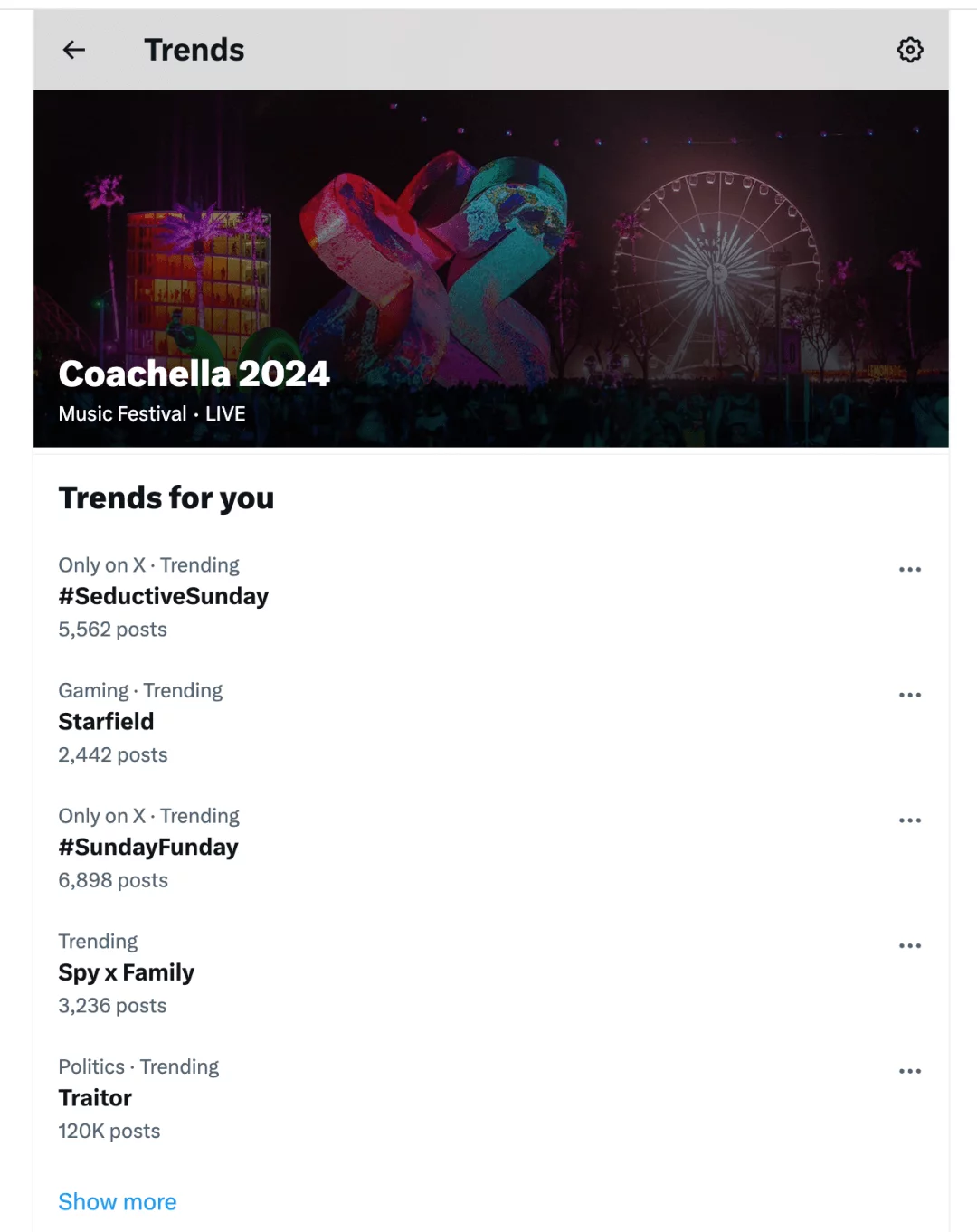This screenshot has height=1232, width=977.
Task: Open more options for #SeductiveSunday trend
Action: 909,568
